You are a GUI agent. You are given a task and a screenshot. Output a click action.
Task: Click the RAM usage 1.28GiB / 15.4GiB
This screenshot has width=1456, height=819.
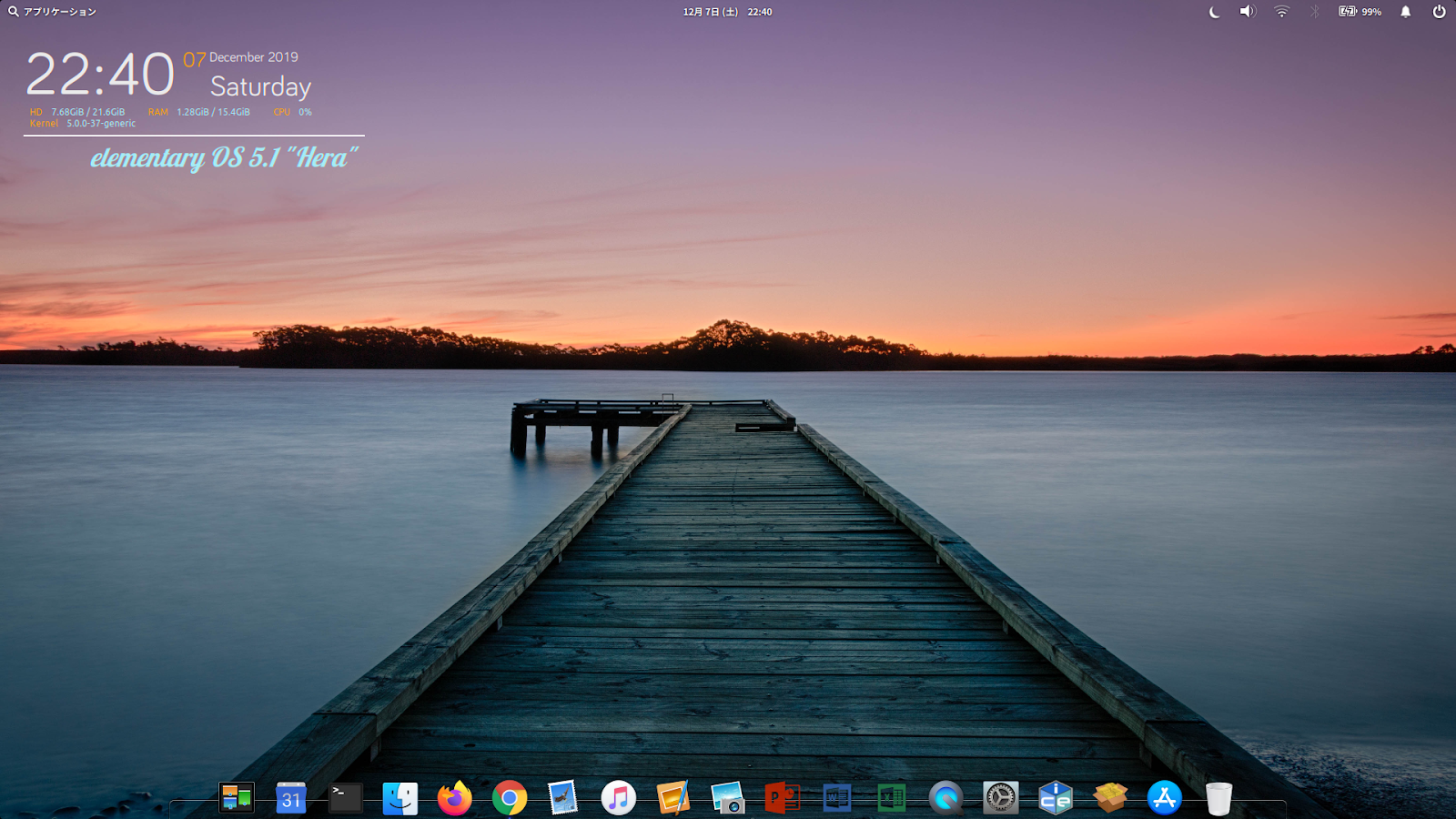pos(199,112)
